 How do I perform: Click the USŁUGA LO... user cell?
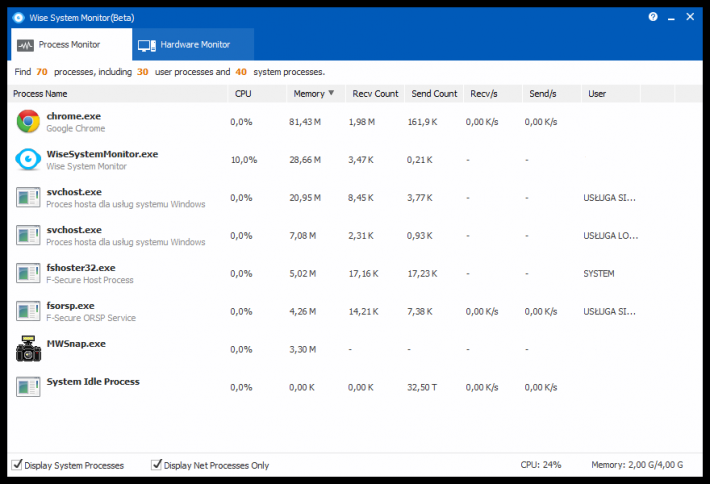[610, 236]
